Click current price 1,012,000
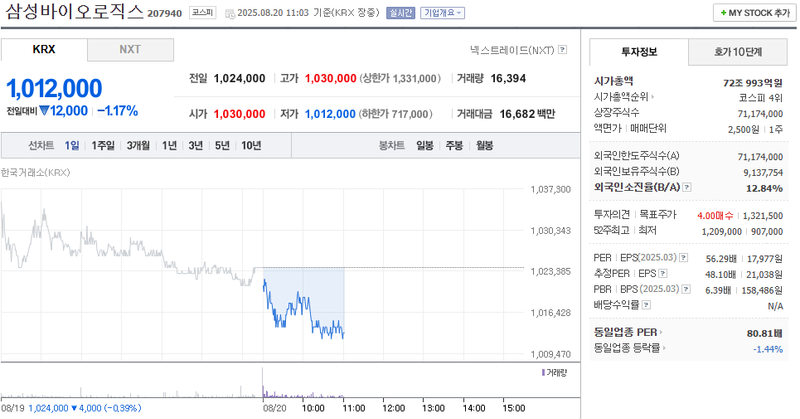 (54, 88)
